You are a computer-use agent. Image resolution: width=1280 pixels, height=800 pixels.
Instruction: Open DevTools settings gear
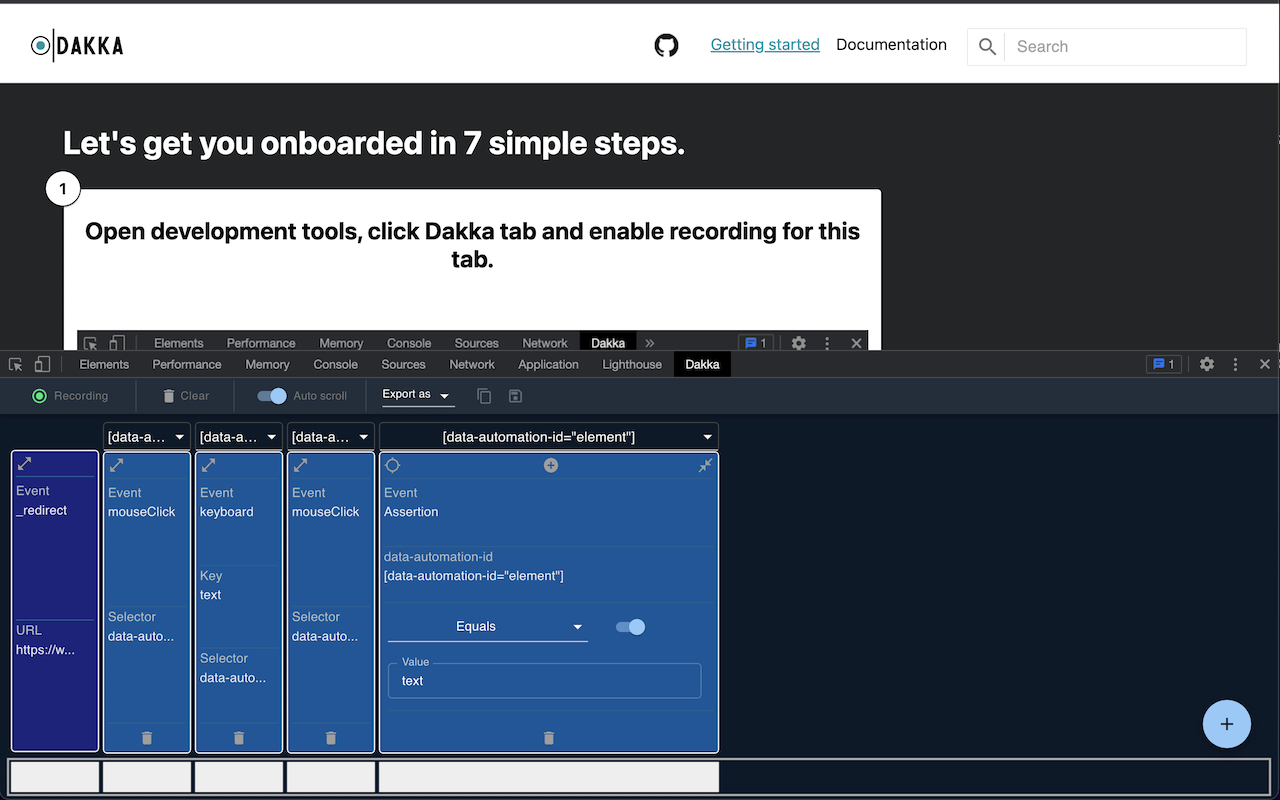tap(1207, 364)
